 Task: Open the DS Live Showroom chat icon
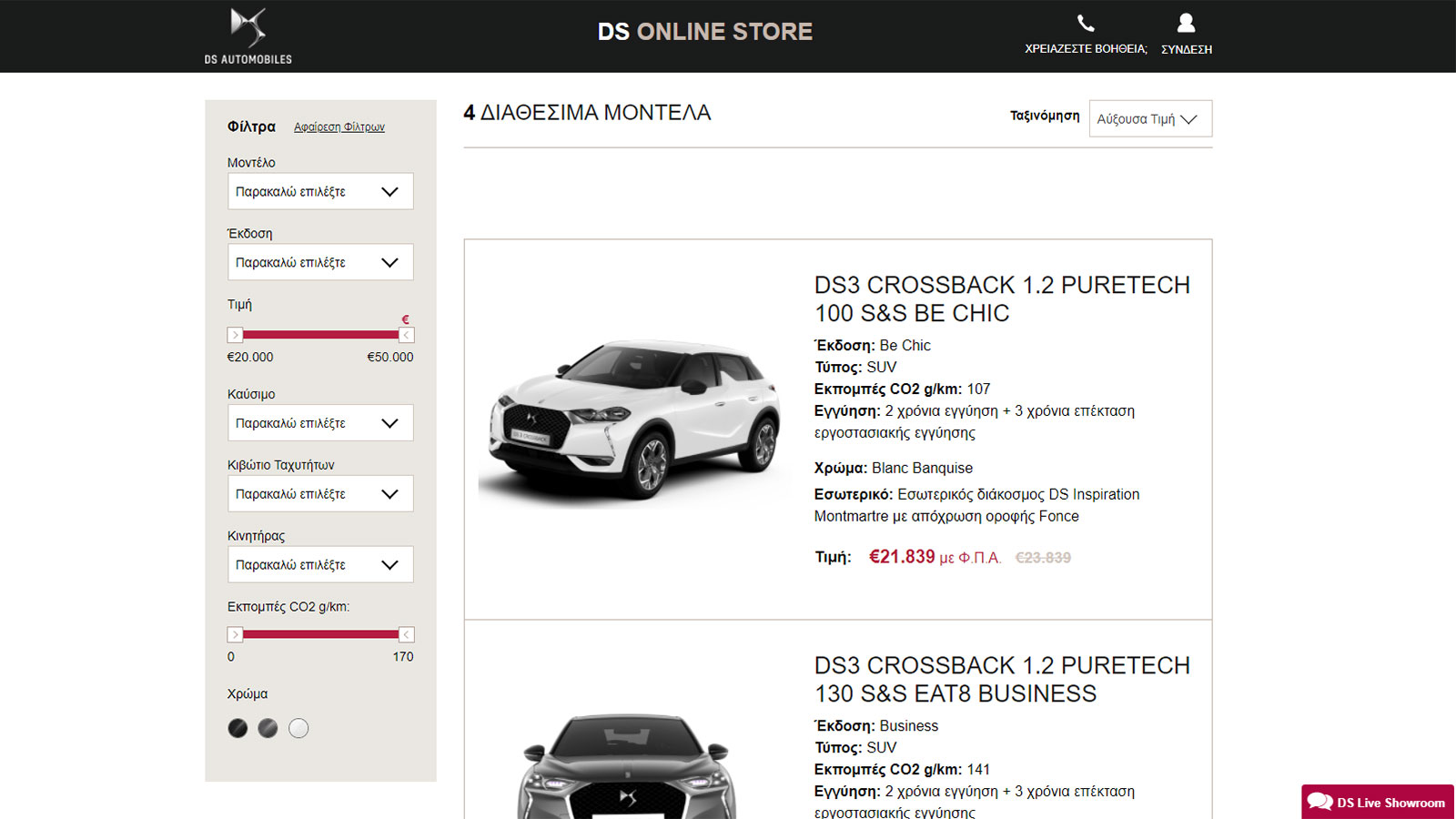point(1319,802)
